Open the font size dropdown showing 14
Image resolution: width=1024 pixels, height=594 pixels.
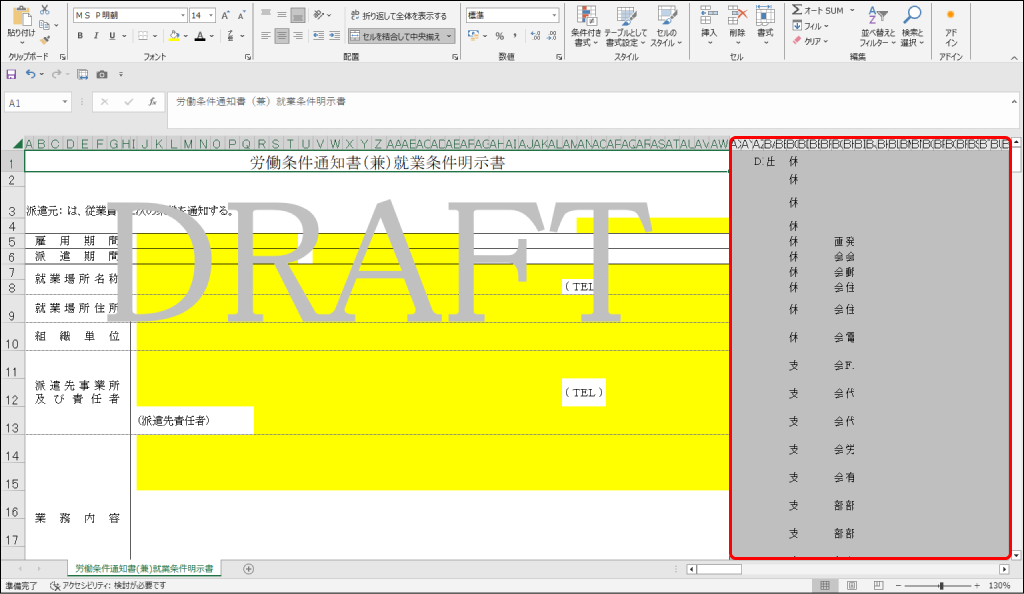tap(200, 14)
